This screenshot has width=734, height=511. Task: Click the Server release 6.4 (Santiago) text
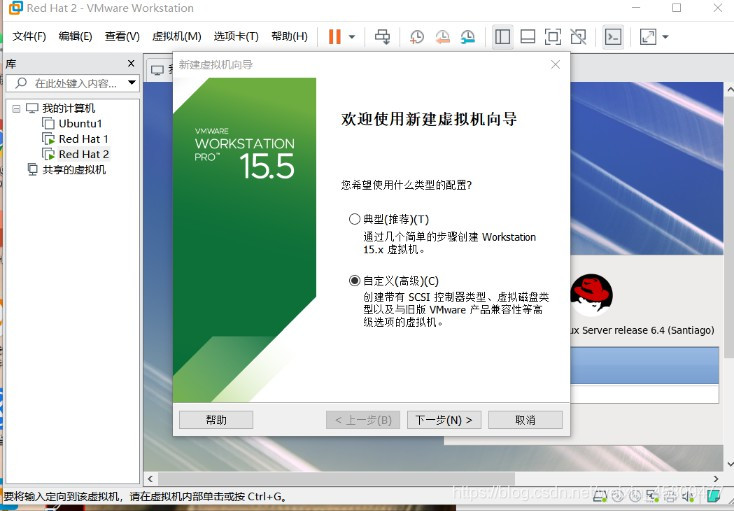point(648,330)
